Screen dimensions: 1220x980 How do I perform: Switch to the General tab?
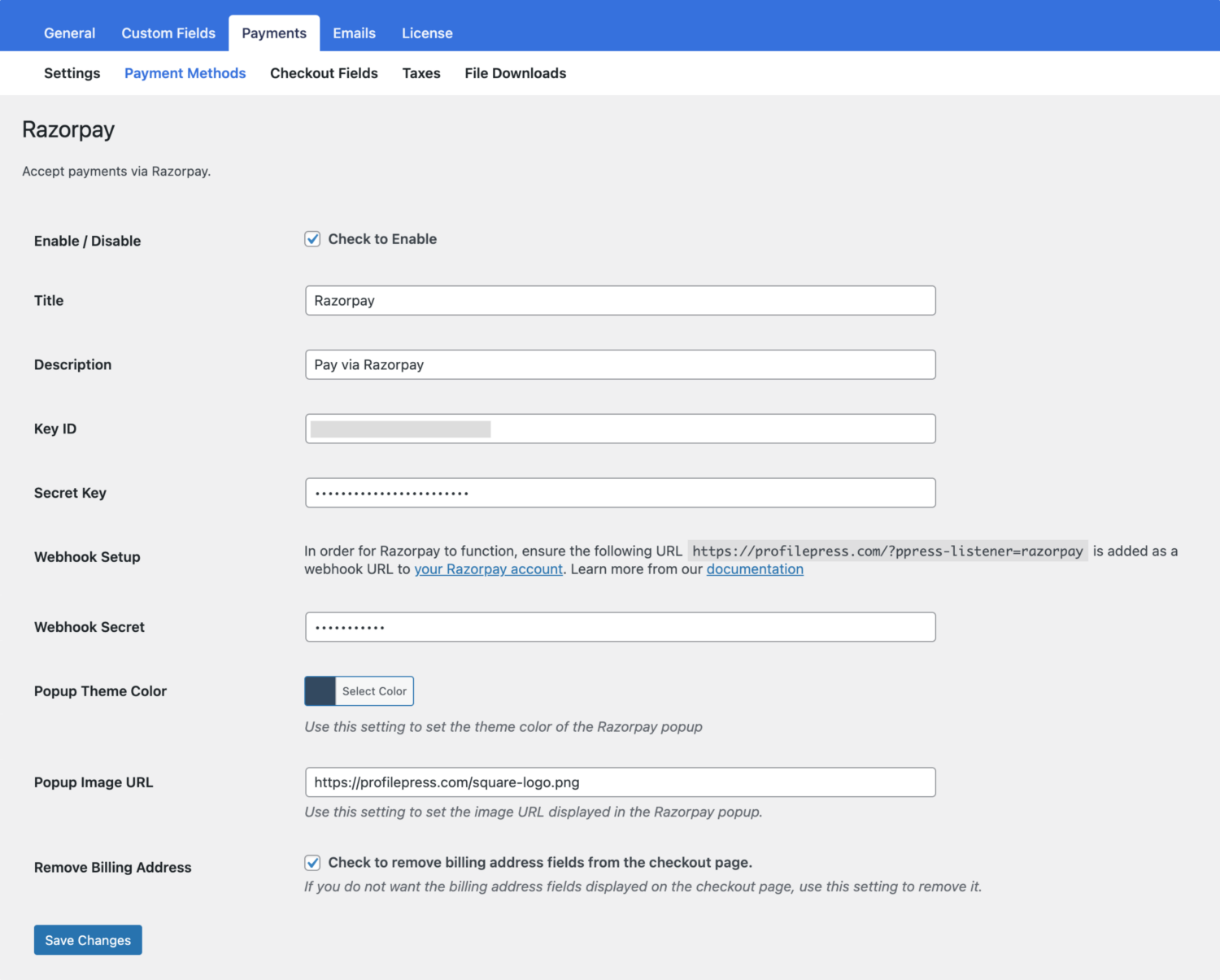69,33
